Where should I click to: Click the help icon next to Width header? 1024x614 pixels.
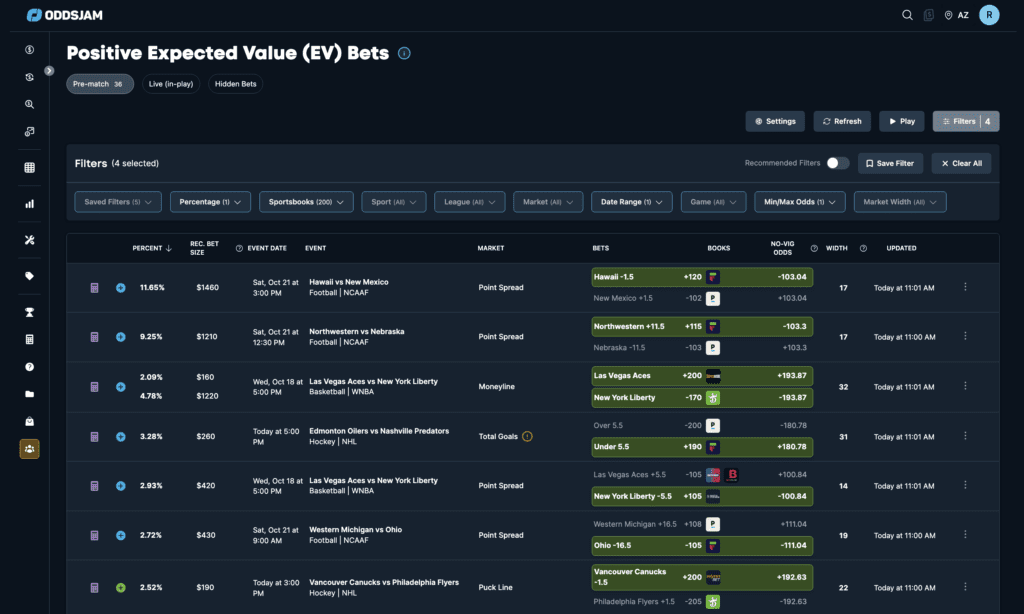[x=863, y=248]
